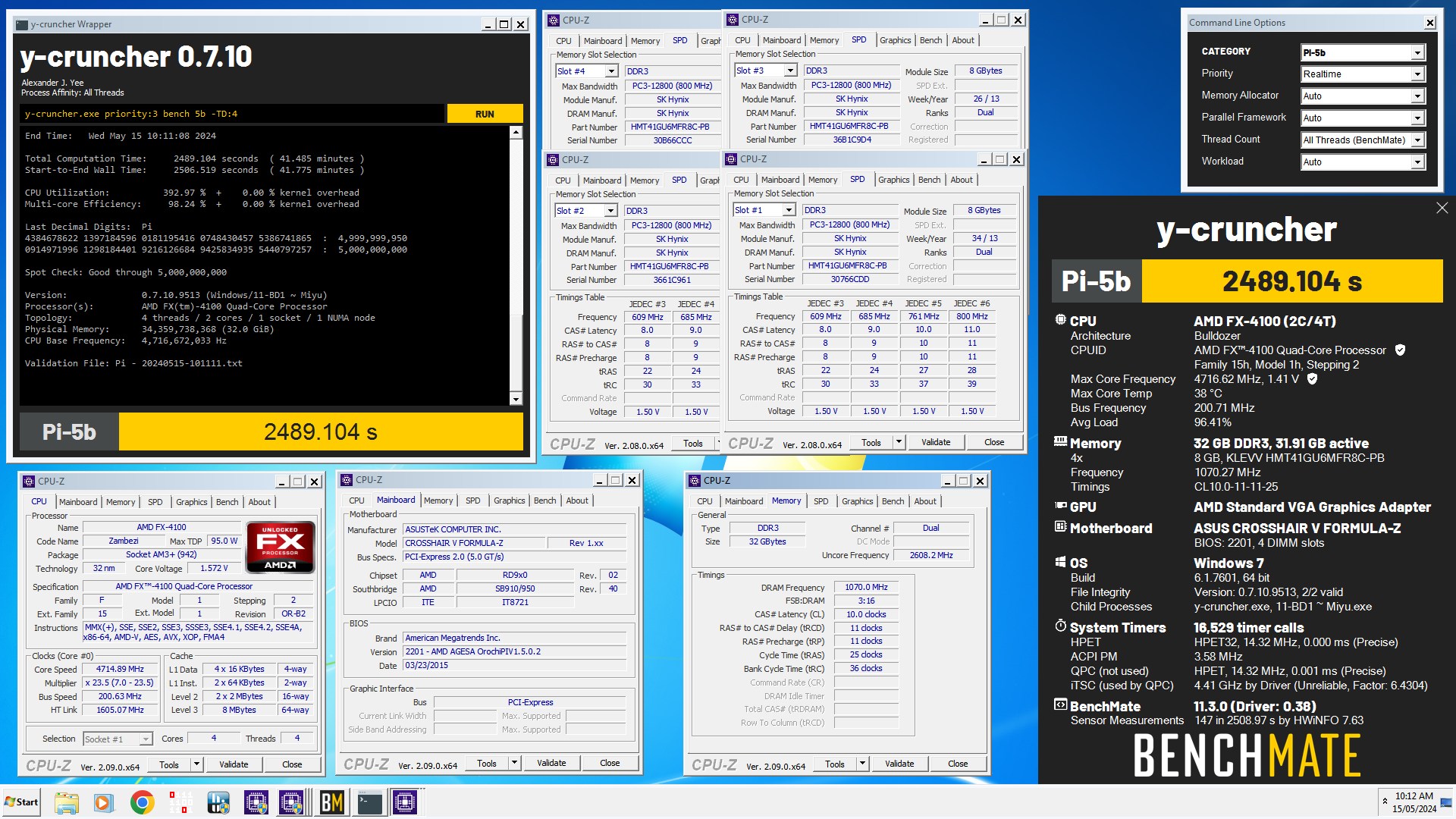Click Validate in CPU-Z Slot #1 window
Viewport: 1456px width, 819px height.
click(x=936, y=442)
